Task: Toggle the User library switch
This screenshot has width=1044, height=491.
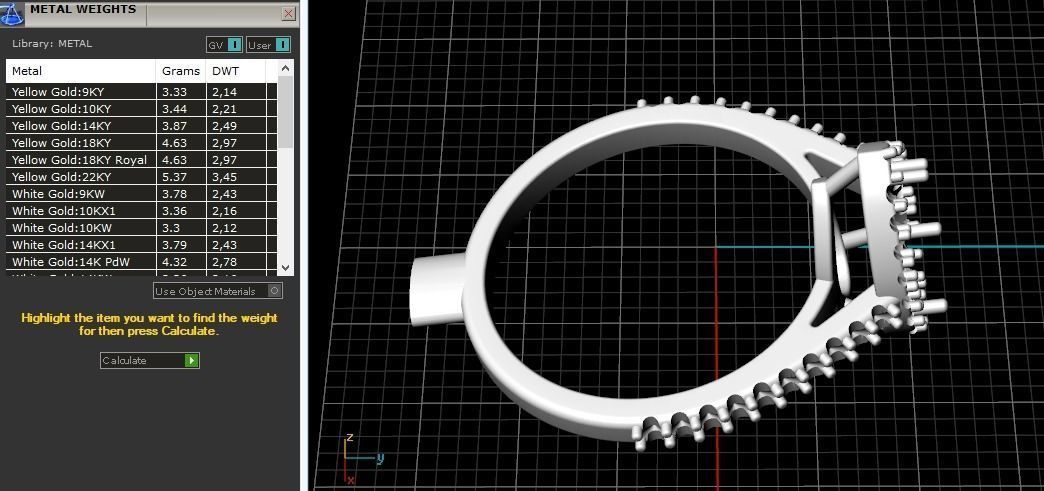Action: point(268,45)
